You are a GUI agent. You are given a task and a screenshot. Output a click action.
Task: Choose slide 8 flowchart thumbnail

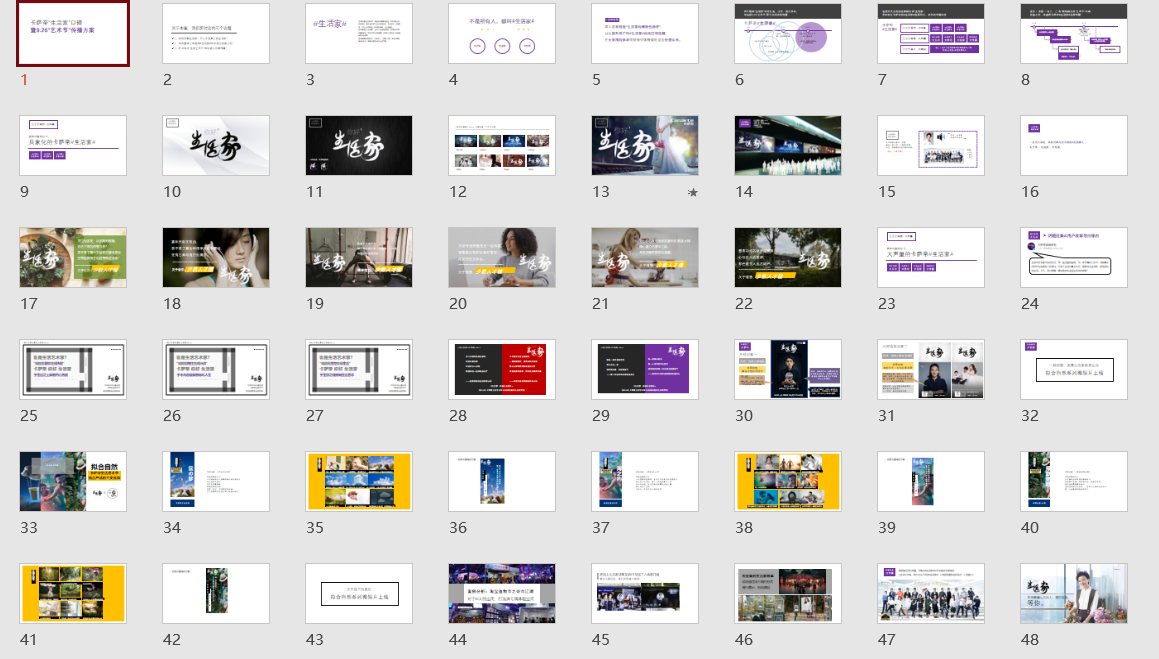(x=1074, y=34)
